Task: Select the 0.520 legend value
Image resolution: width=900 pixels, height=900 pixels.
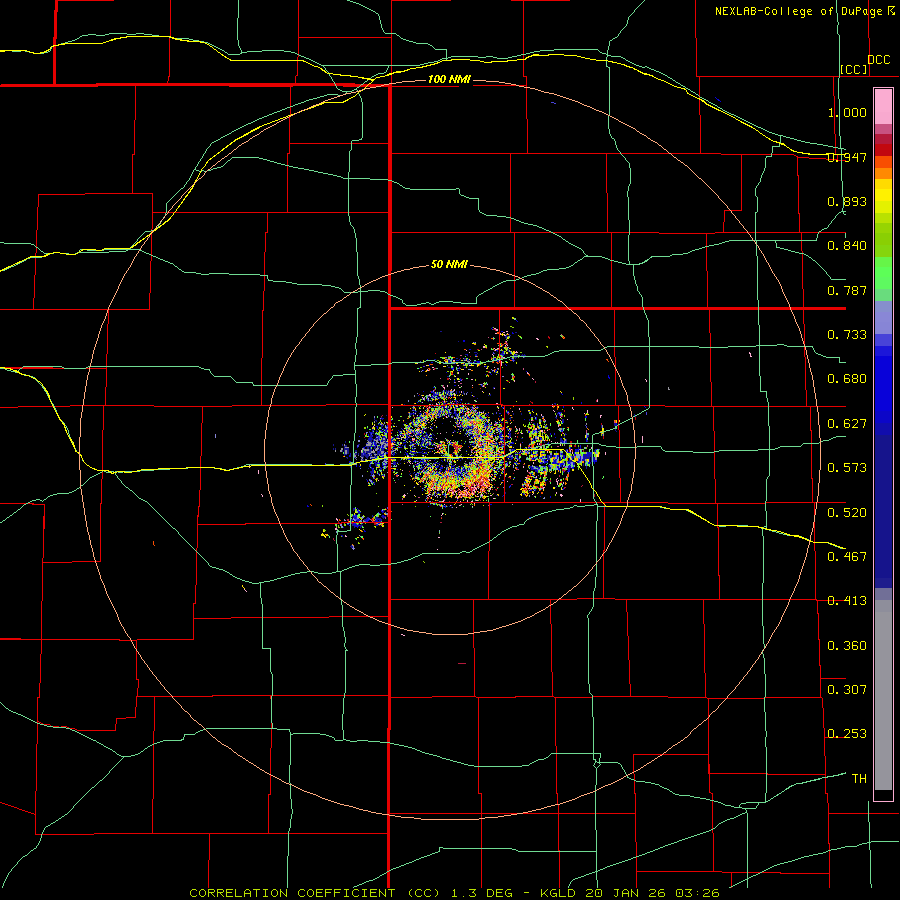Action: coord(847,513)
